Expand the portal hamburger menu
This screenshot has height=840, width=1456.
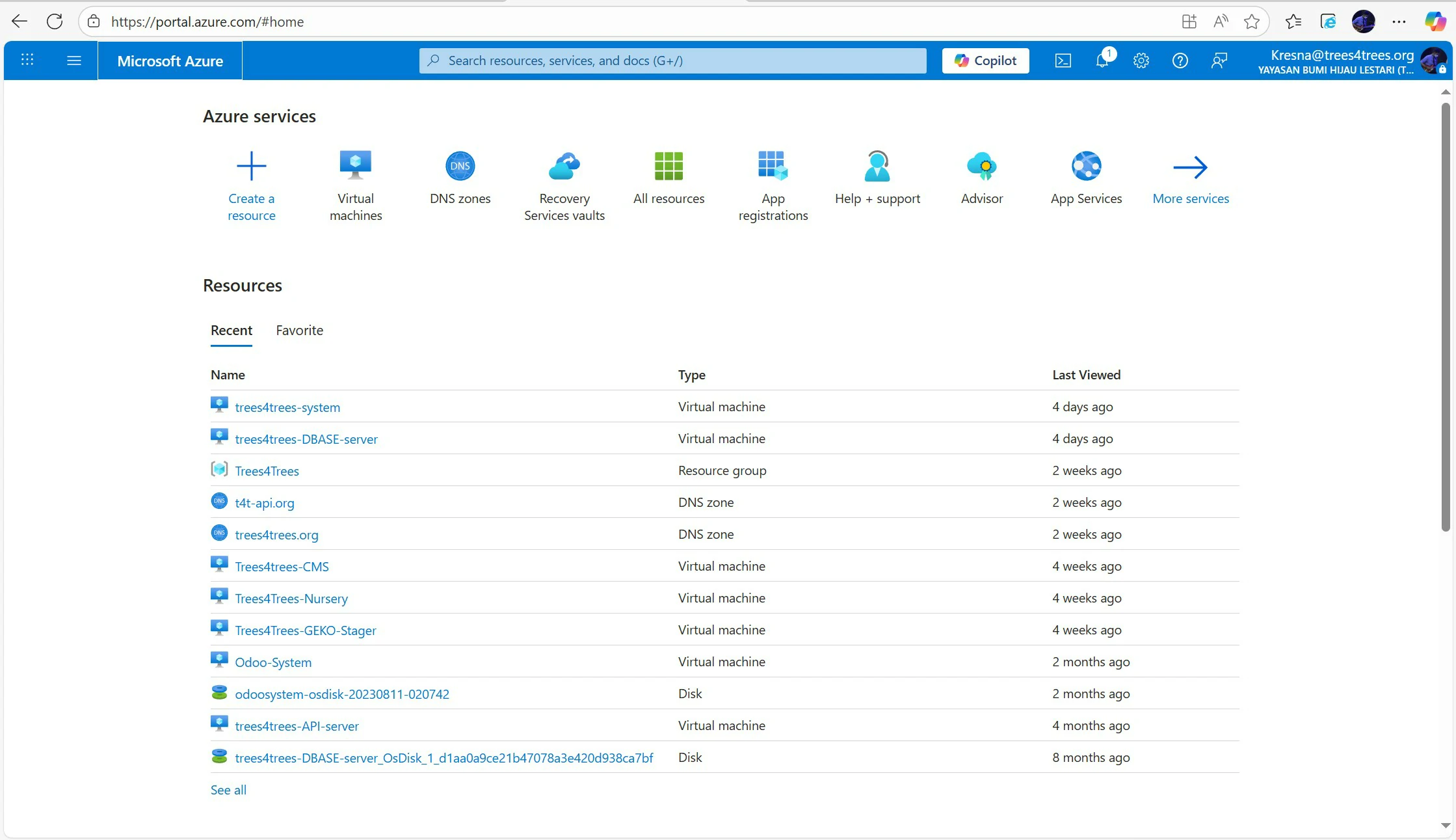pos(74,61)
